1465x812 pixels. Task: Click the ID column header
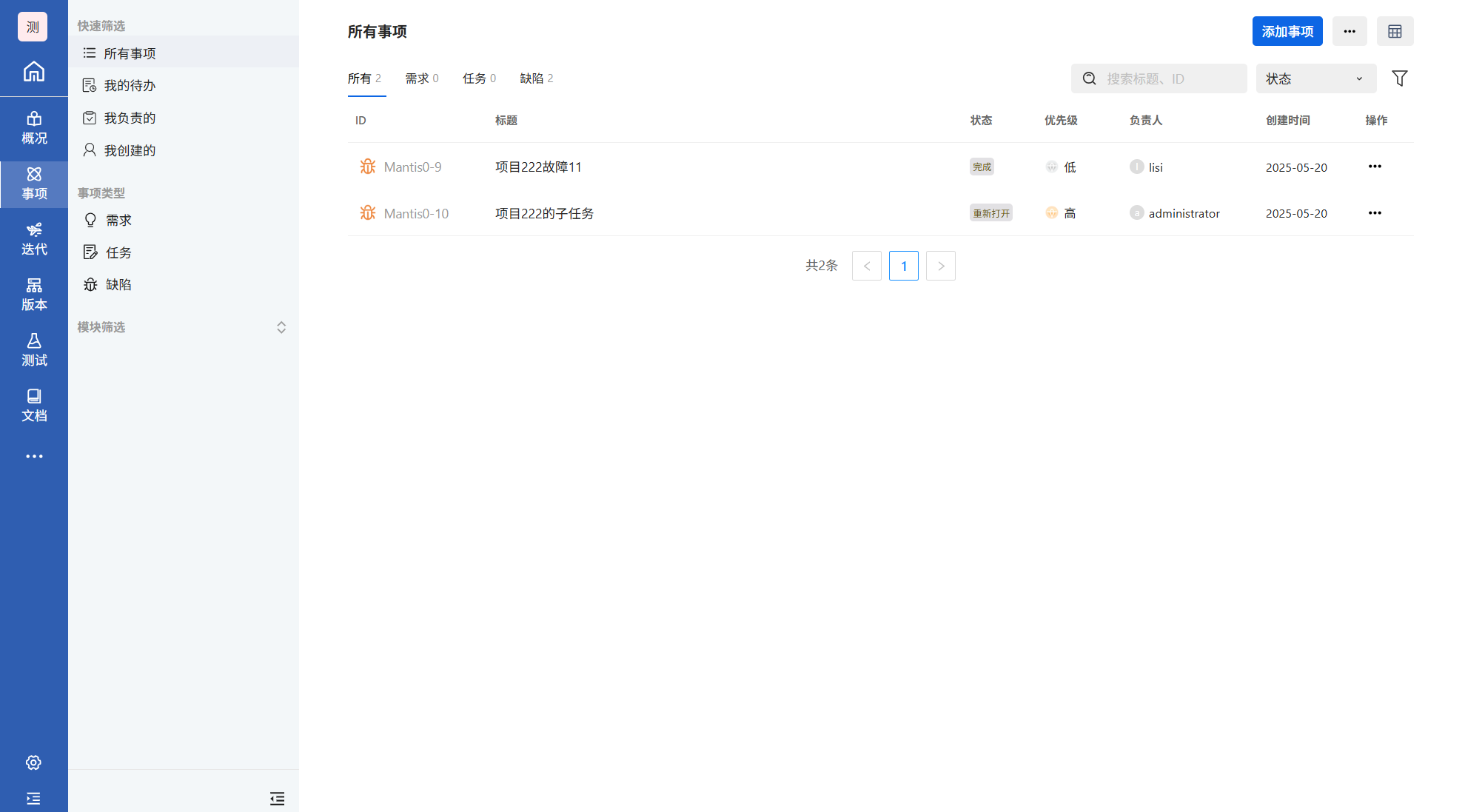(x=361, y=121)
